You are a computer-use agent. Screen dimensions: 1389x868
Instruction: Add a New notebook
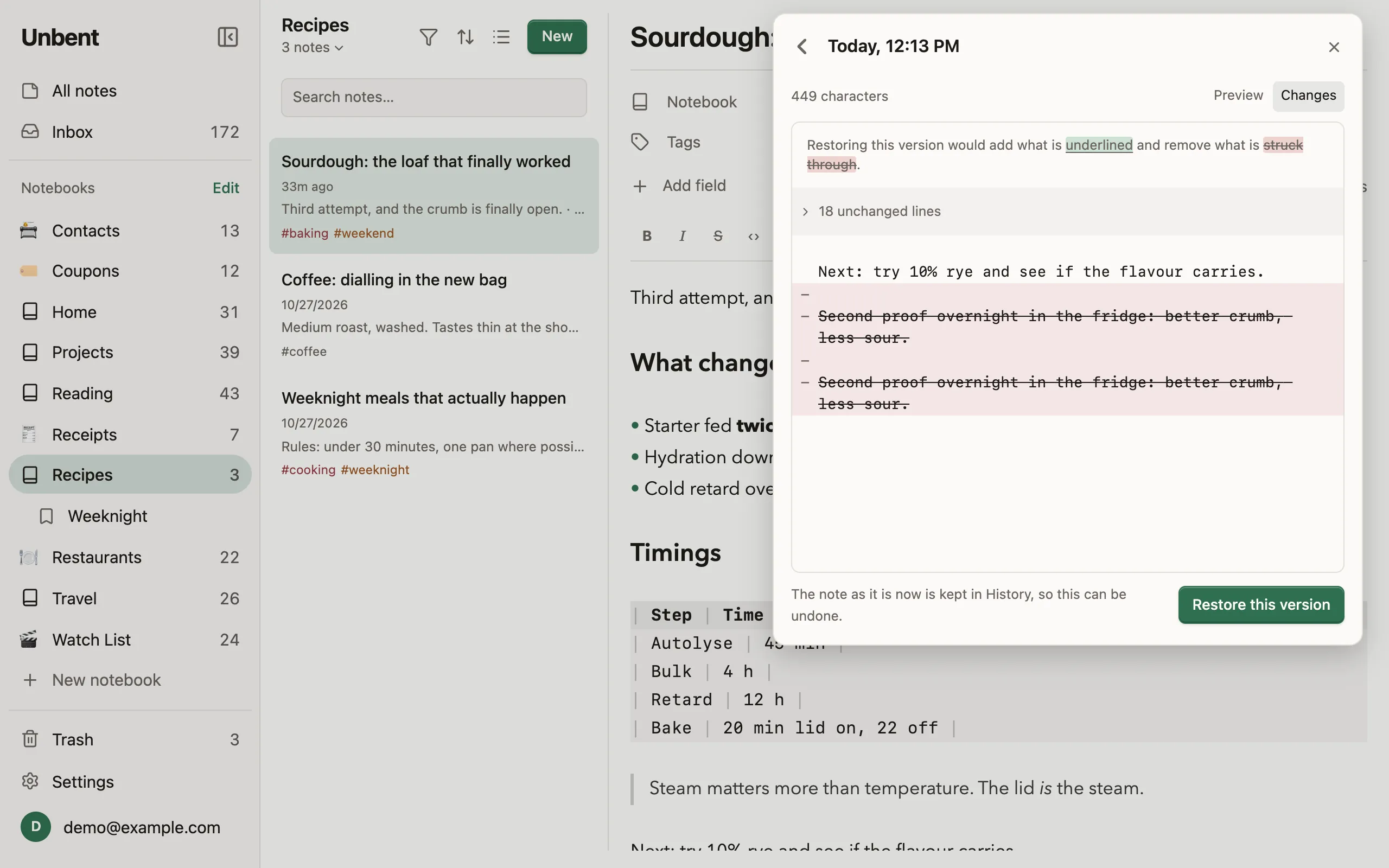click(x=130, y=680)
